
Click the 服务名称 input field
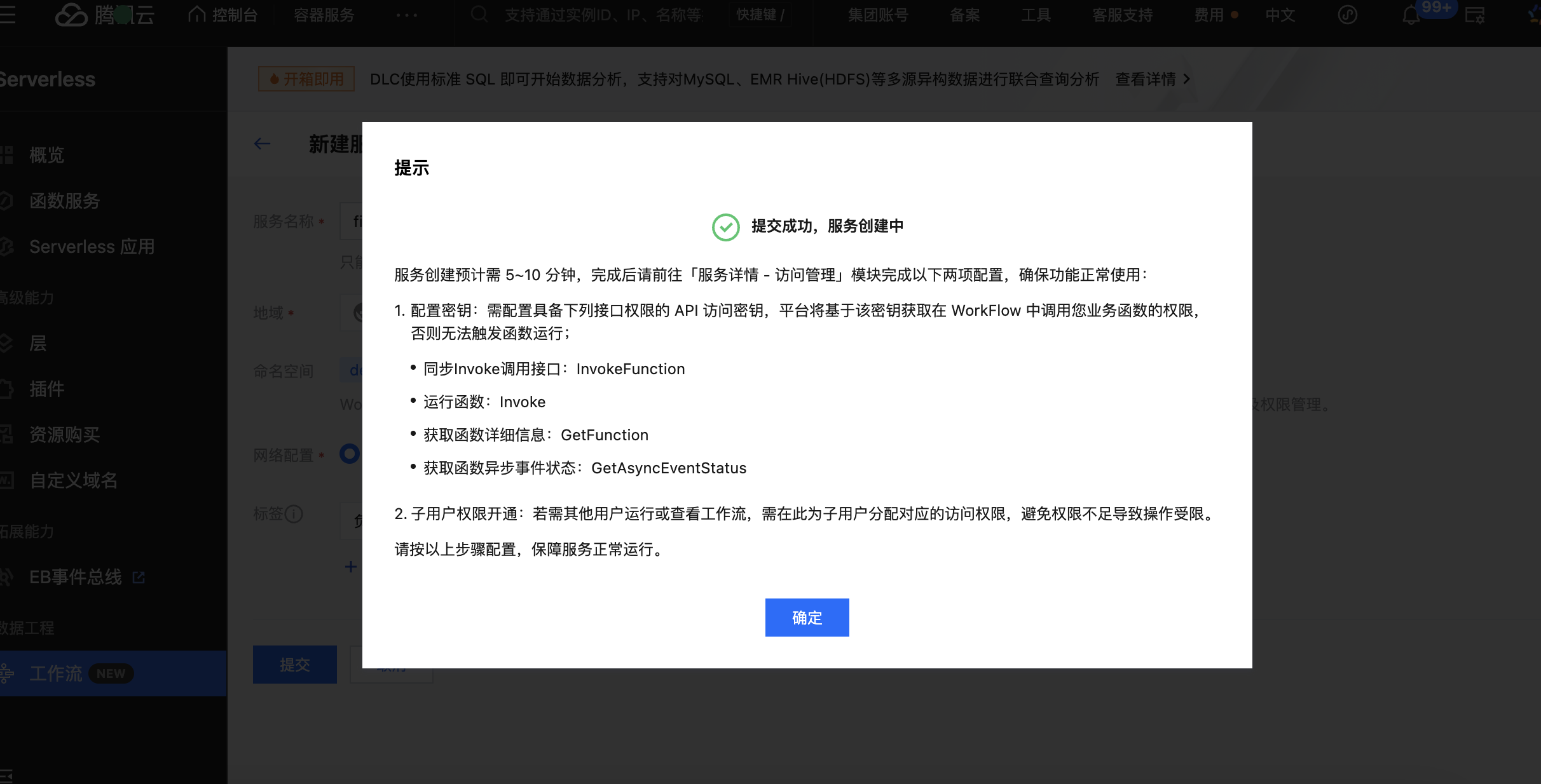tap(352, 221)
